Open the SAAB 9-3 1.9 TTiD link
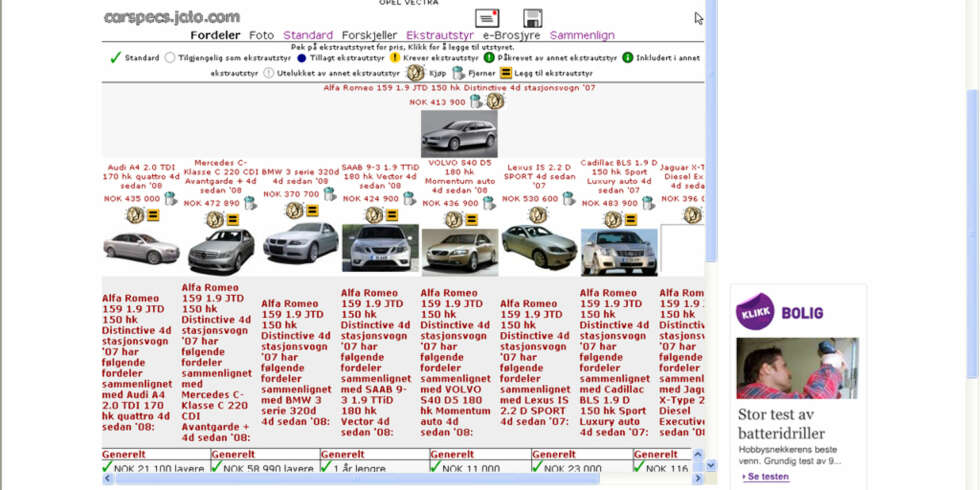 point(380,176)
